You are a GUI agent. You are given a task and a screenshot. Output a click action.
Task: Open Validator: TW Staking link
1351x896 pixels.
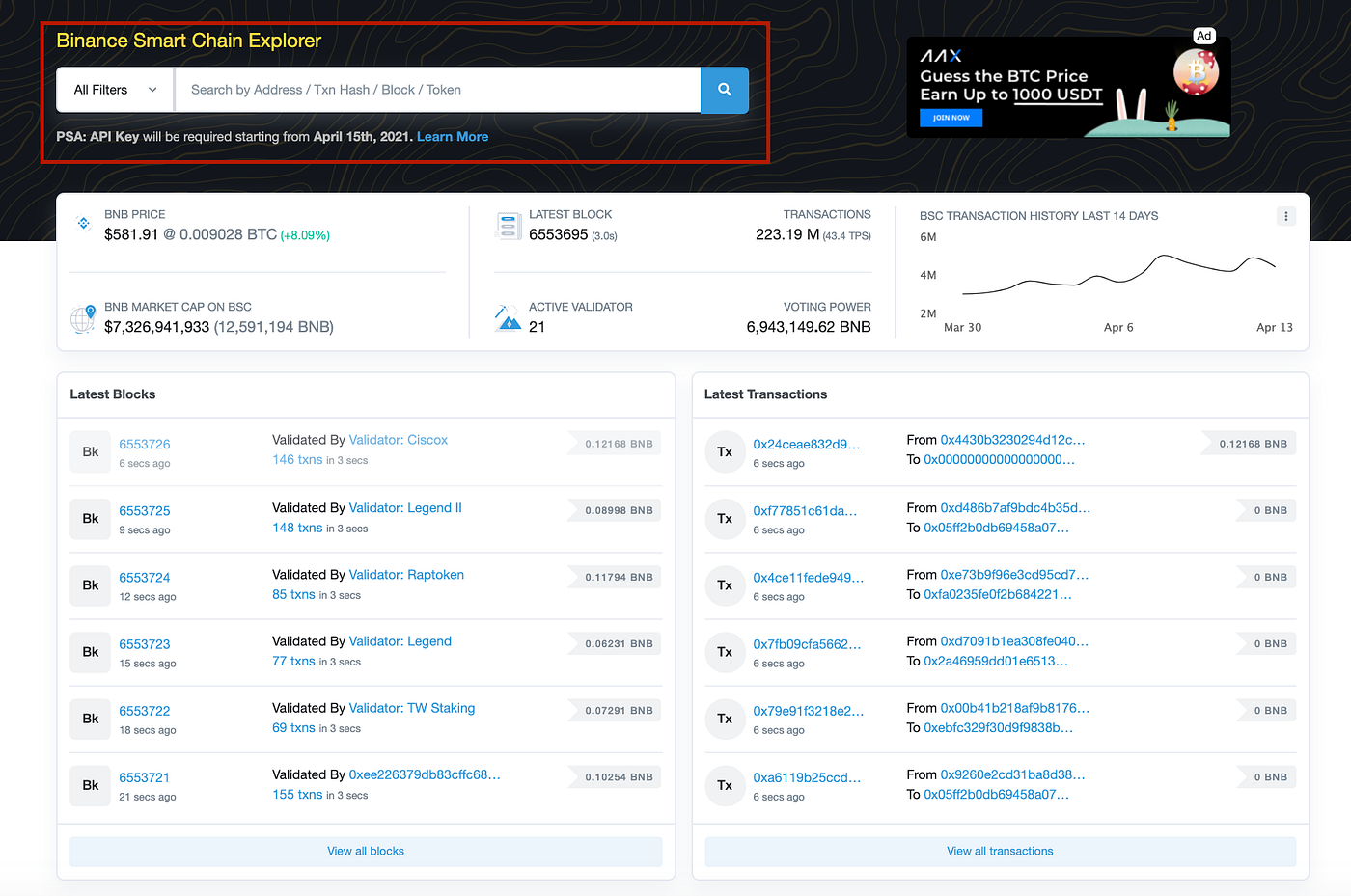pyautogui.click(x=412, y=708)
